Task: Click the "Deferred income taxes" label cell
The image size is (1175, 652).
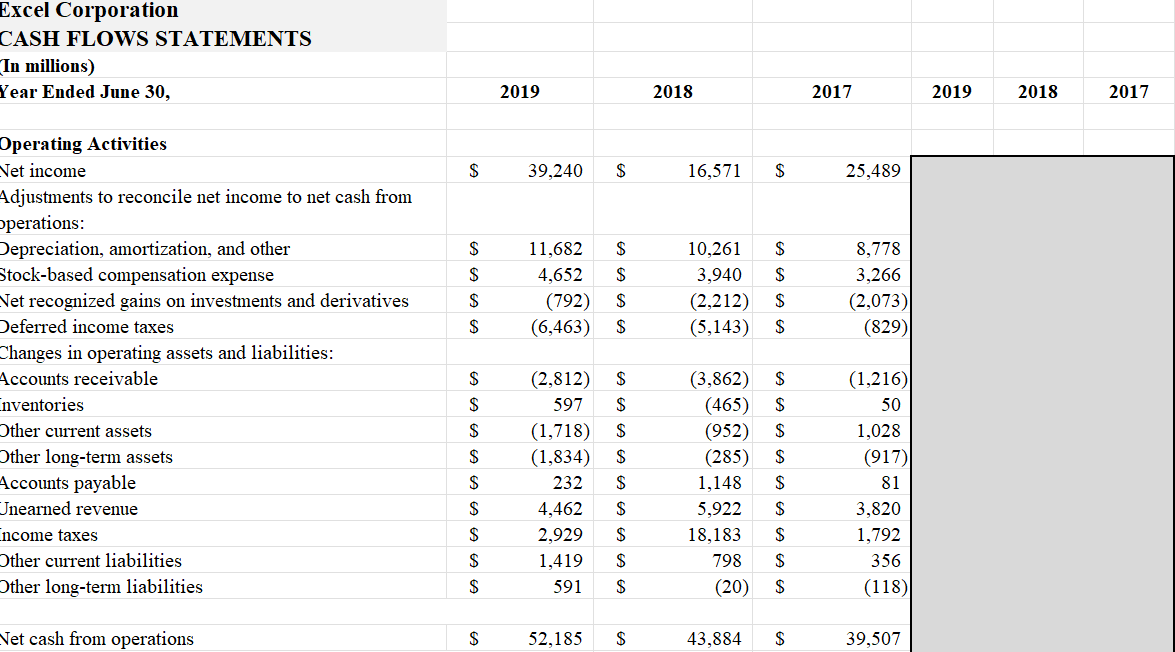Action: 87,326
